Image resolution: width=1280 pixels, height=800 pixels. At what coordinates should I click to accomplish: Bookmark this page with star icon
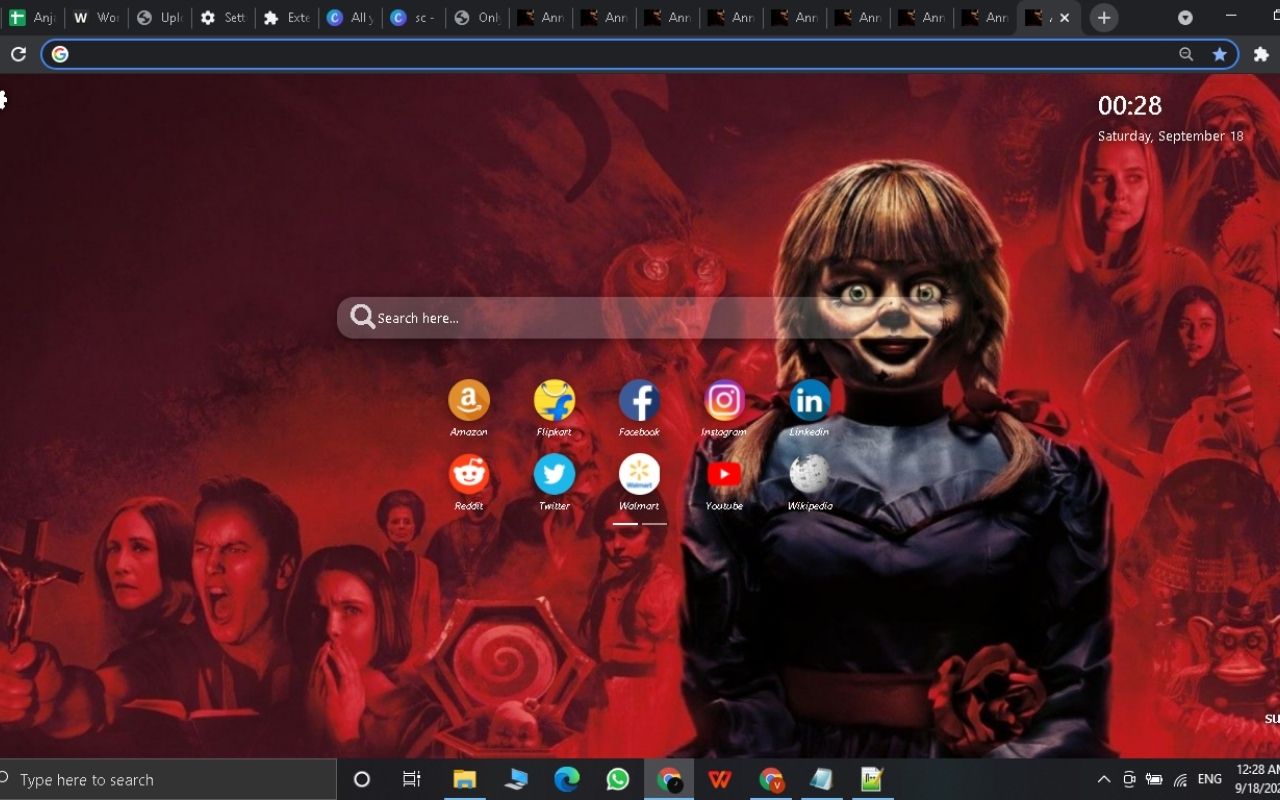1219,54
